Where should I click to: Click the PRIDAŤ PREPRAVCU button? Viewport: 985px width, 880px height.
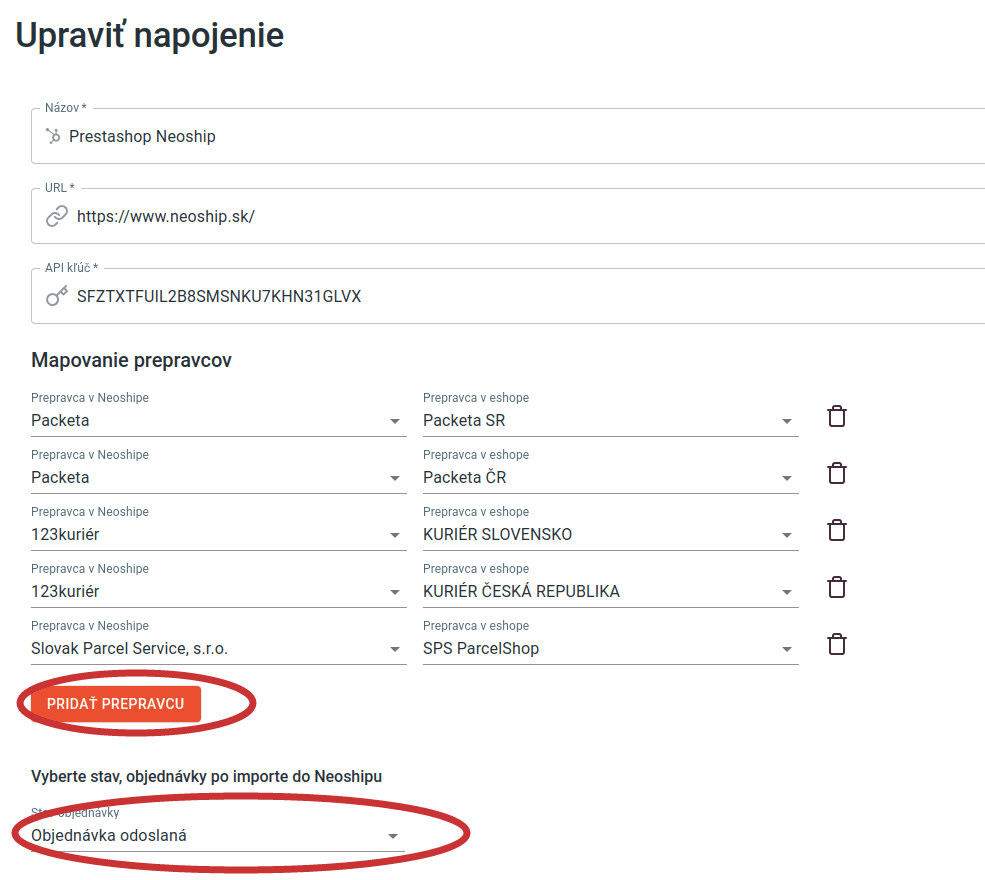coord(116,703)
